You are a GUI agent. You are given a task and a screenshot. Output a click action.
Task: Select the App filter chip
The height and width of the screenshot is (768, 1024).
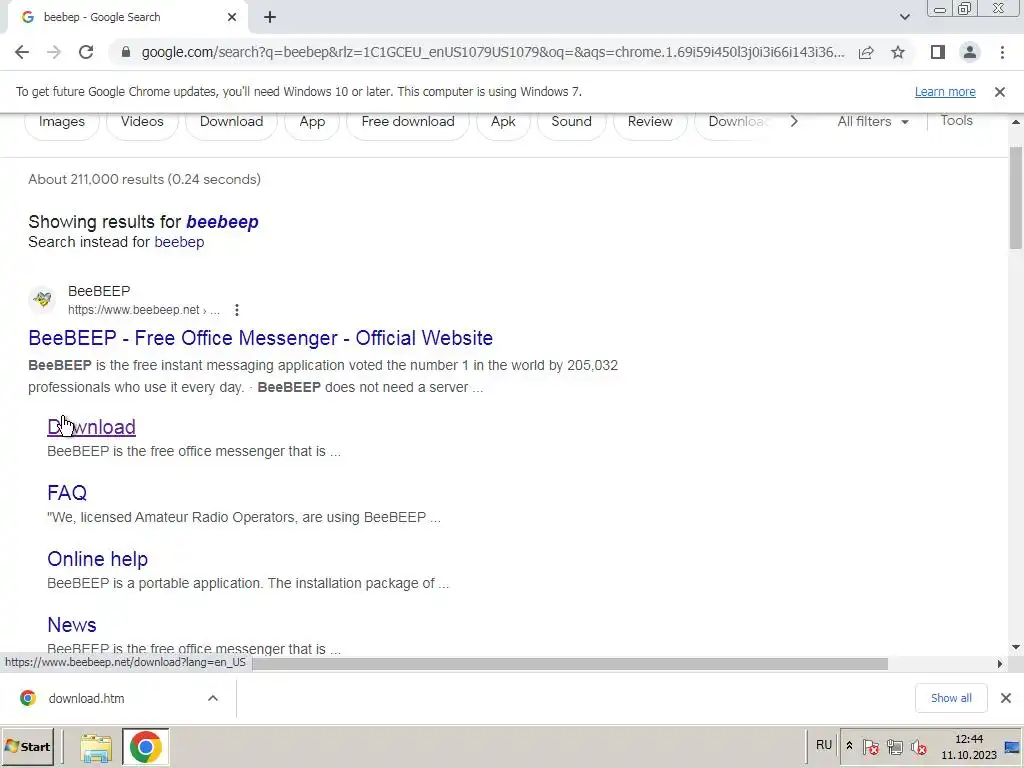click(x=312, y=122)
